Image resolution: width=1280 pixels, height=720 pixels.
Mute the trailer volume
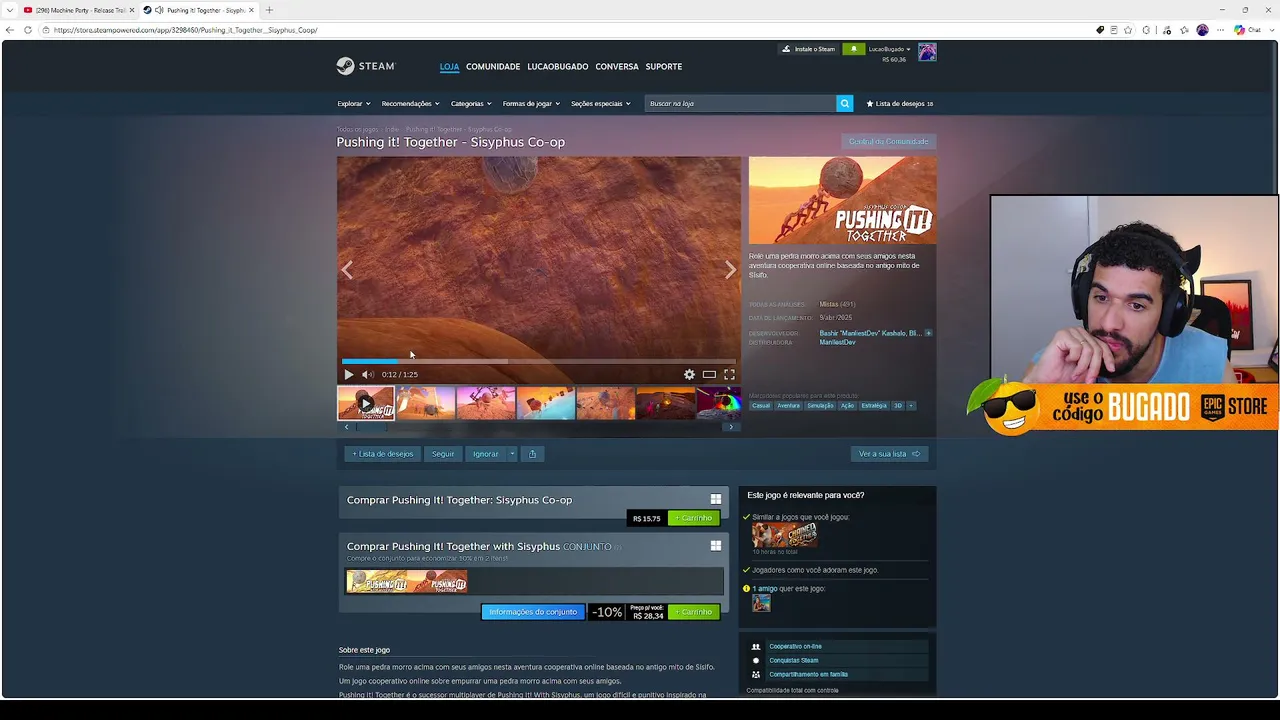367,374
